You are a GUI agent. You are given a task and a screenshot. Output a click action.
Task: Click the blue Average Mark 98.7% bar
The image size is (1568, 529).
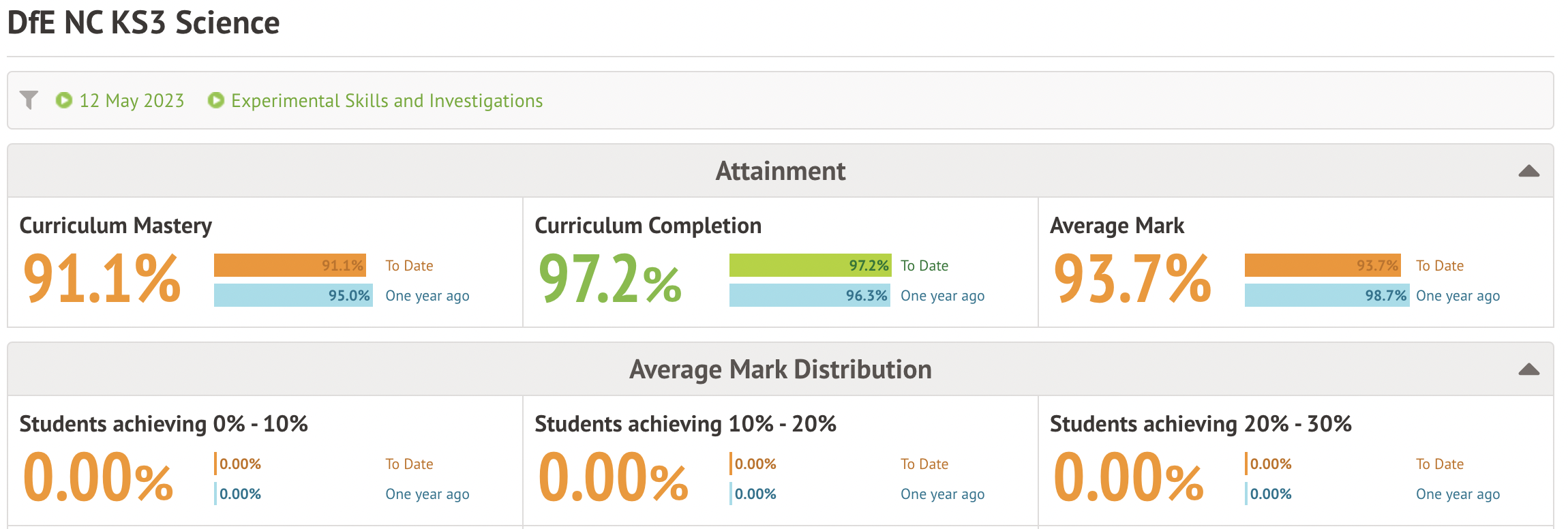coord(1327,295)
